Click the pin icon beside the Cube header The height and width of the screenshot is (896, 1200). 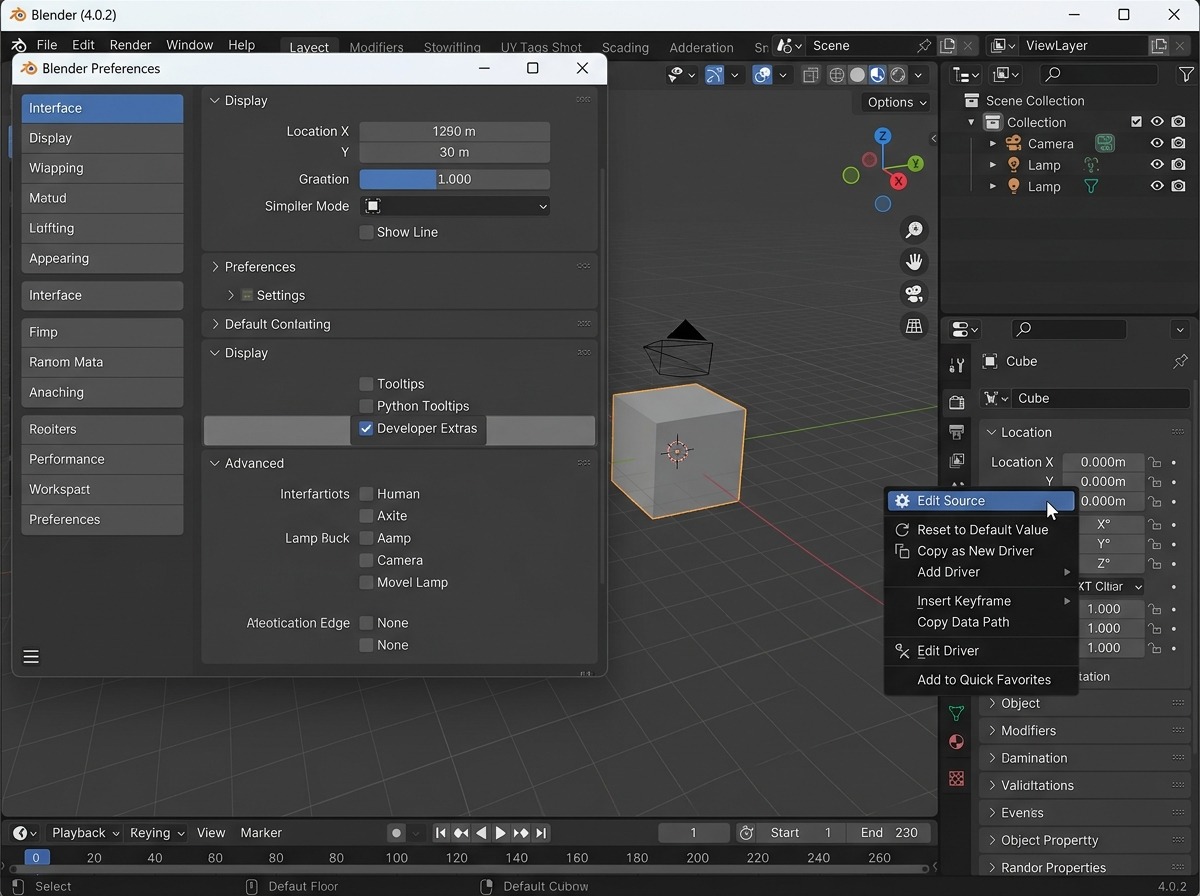pos(1180,361)
